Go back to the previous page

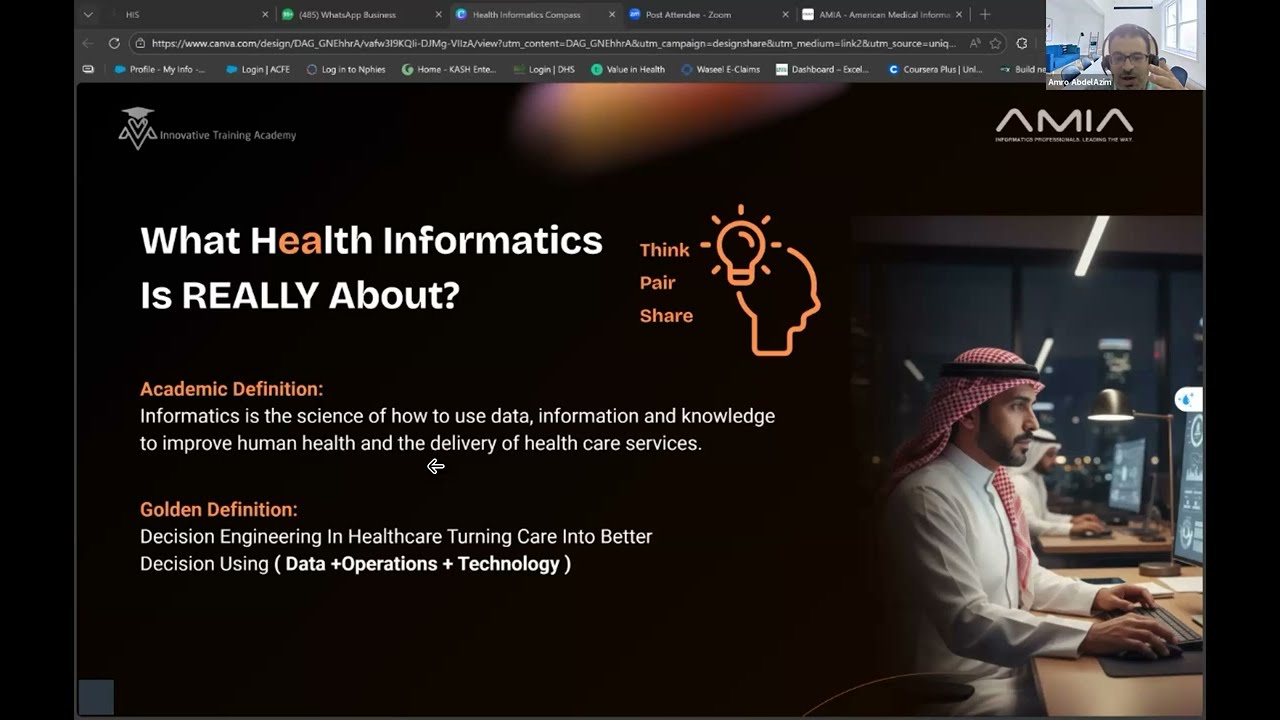click(x=88, y=43)
